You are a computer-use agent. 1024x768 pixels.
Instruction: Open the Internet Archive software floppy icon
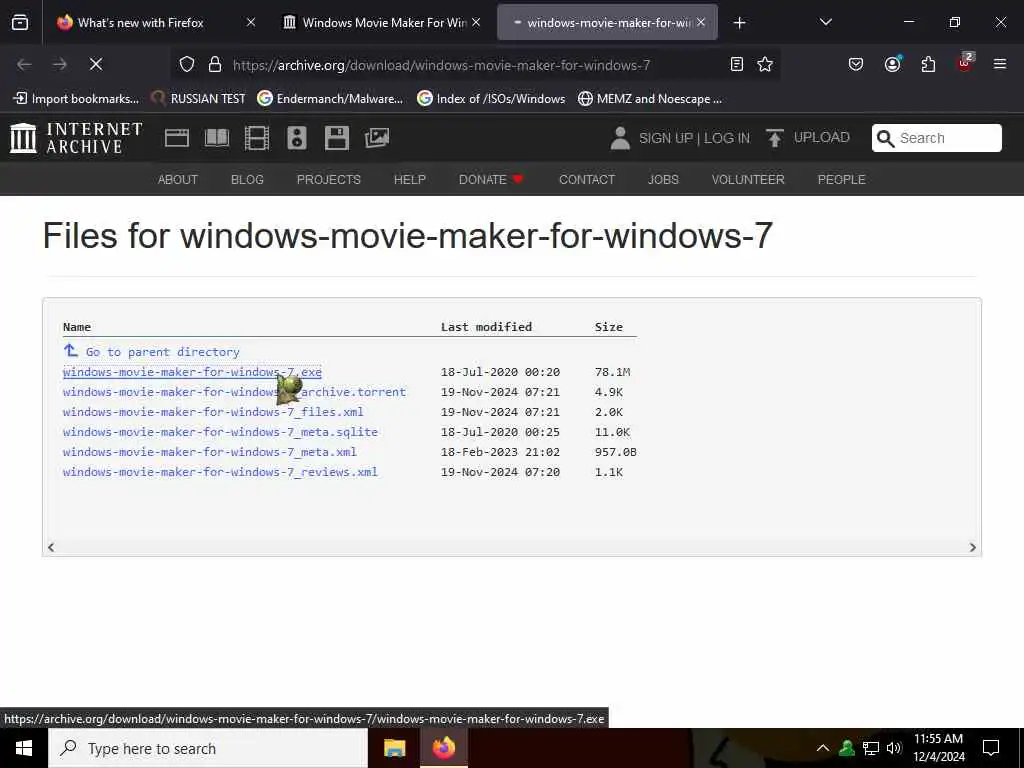[336, 138]
